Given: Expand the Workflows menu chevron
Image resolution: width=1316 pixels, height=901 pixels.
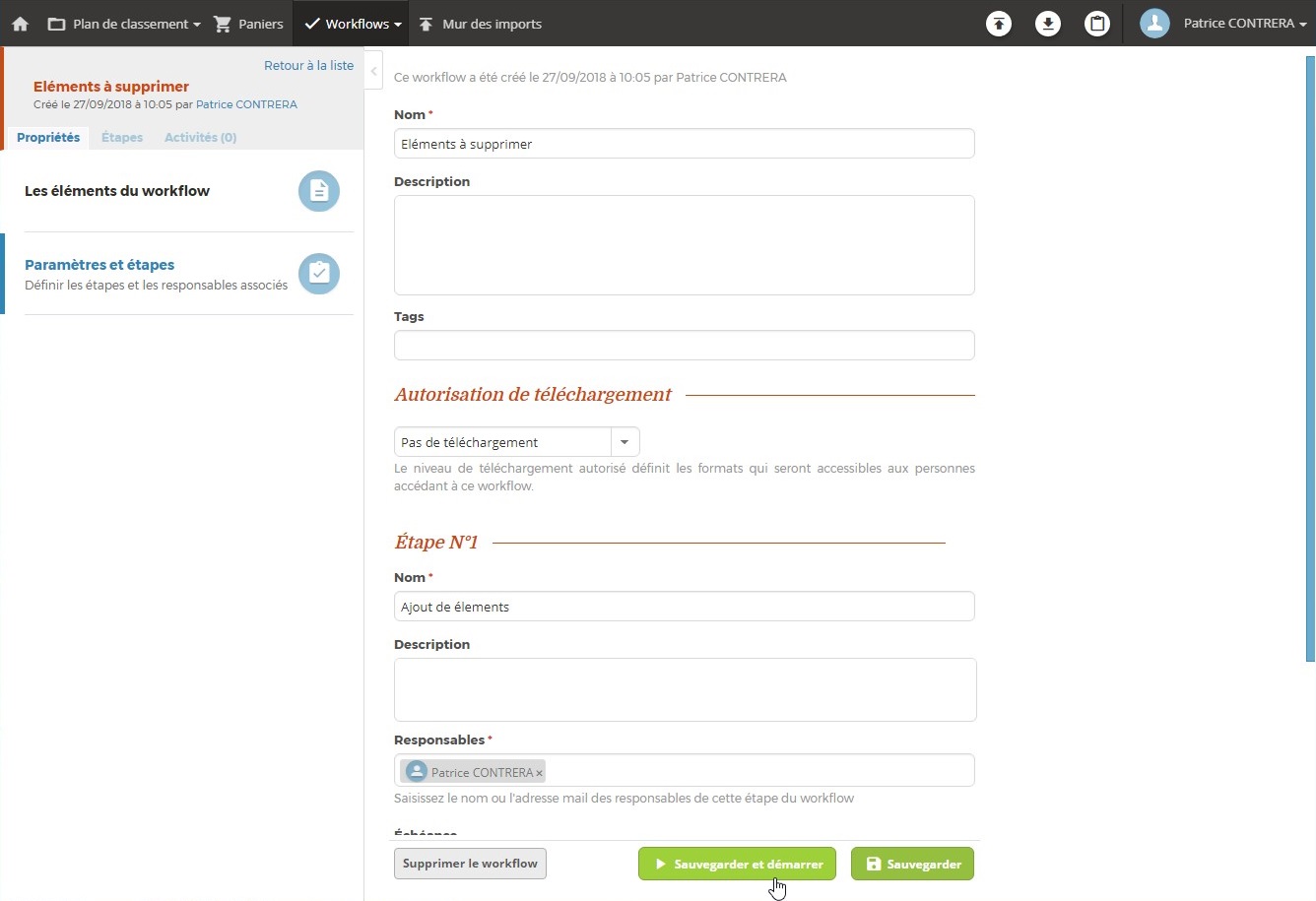Looking at the screenshot, I should tap(398, 23).
